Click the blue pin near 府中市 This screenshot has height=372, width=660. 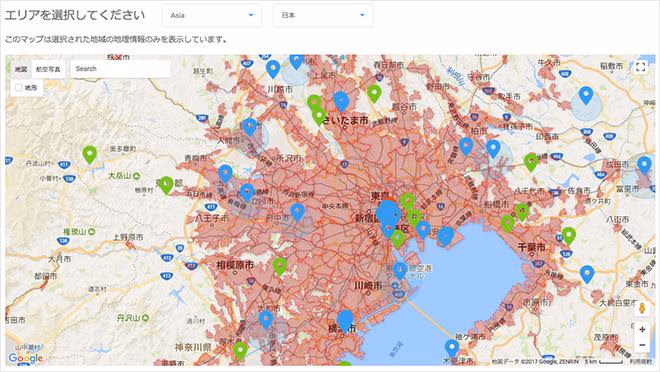tap(298, 213)
